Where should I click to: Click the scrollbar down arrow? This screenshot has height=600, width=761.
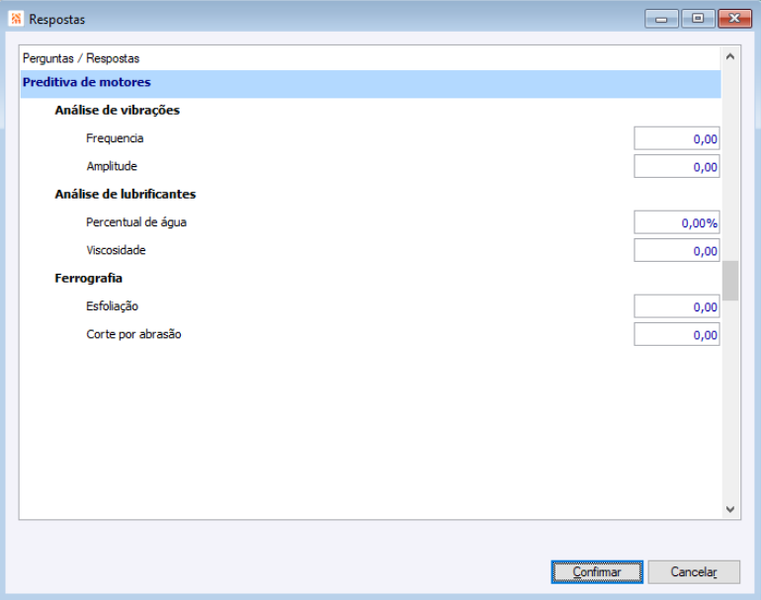click(x=730, y=509)
